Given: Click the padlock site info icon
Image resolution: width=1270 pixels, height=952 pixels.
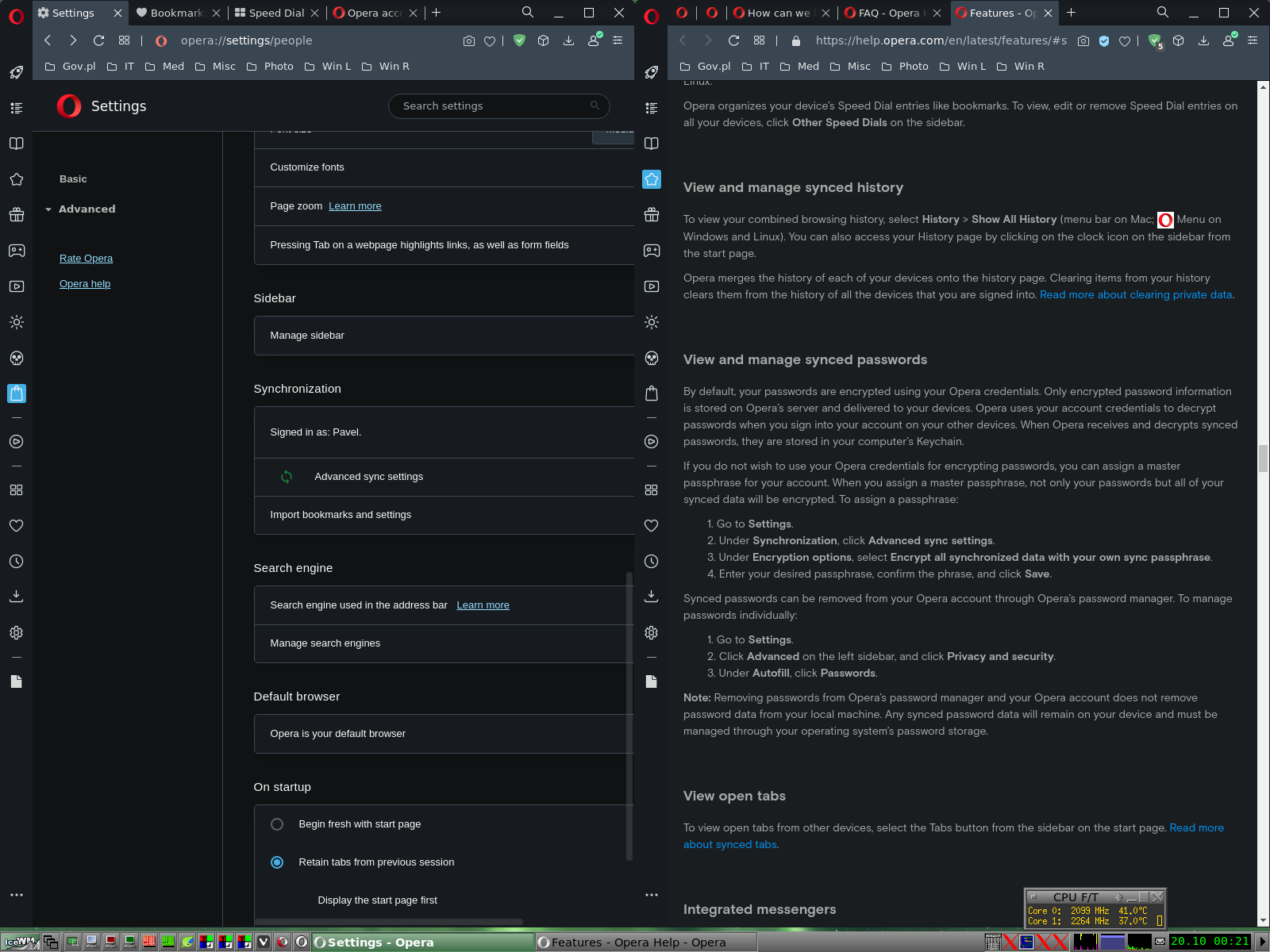Looking at the screenshot, I should click(x=796, y=40).
